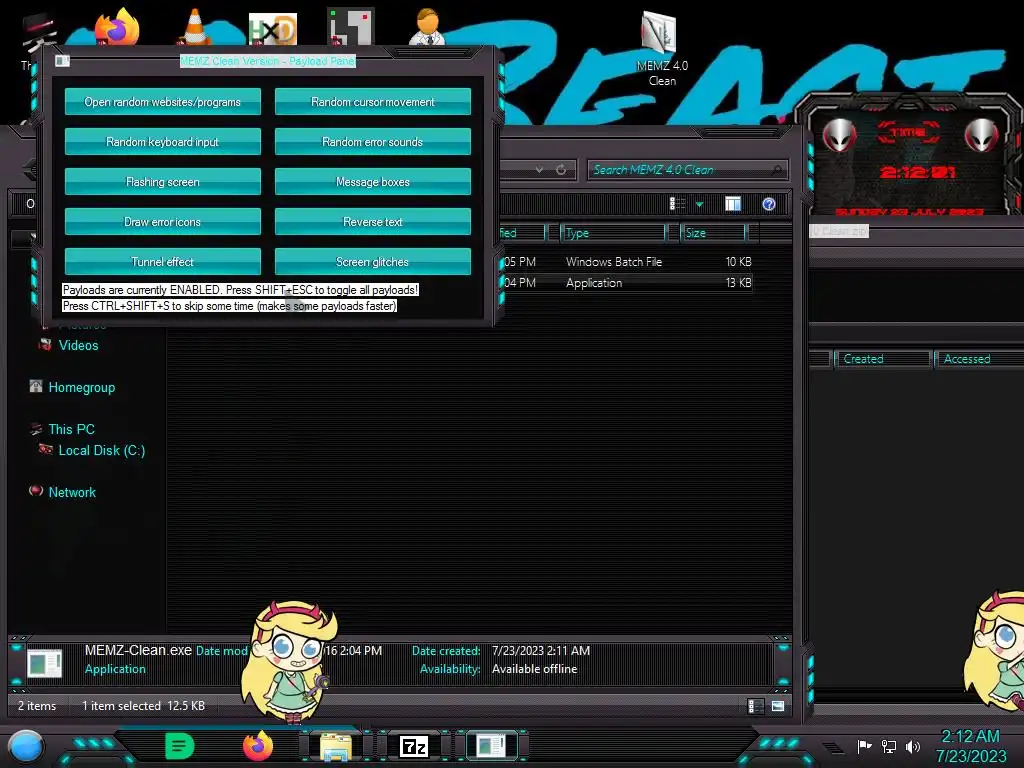
Task: Toggle the Draw error icons payload
Action: [163, 221]
